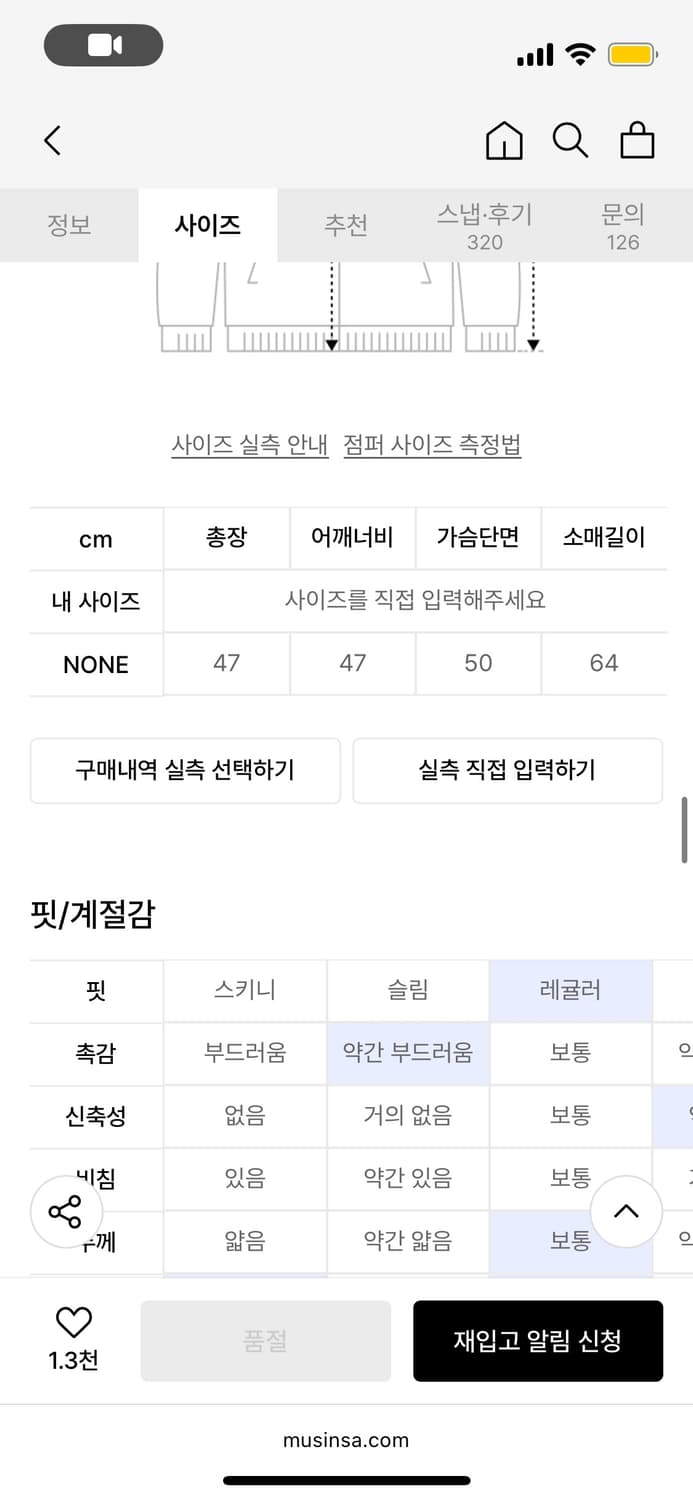
Task: Open the search function
Action: (x=570, y=141)
